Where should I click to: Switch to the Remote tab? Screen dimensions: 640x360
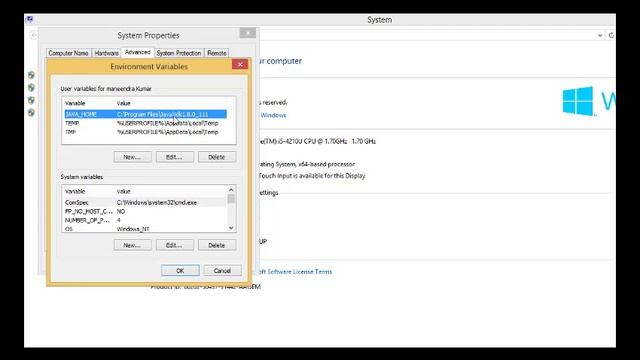(x=217, y=53)
